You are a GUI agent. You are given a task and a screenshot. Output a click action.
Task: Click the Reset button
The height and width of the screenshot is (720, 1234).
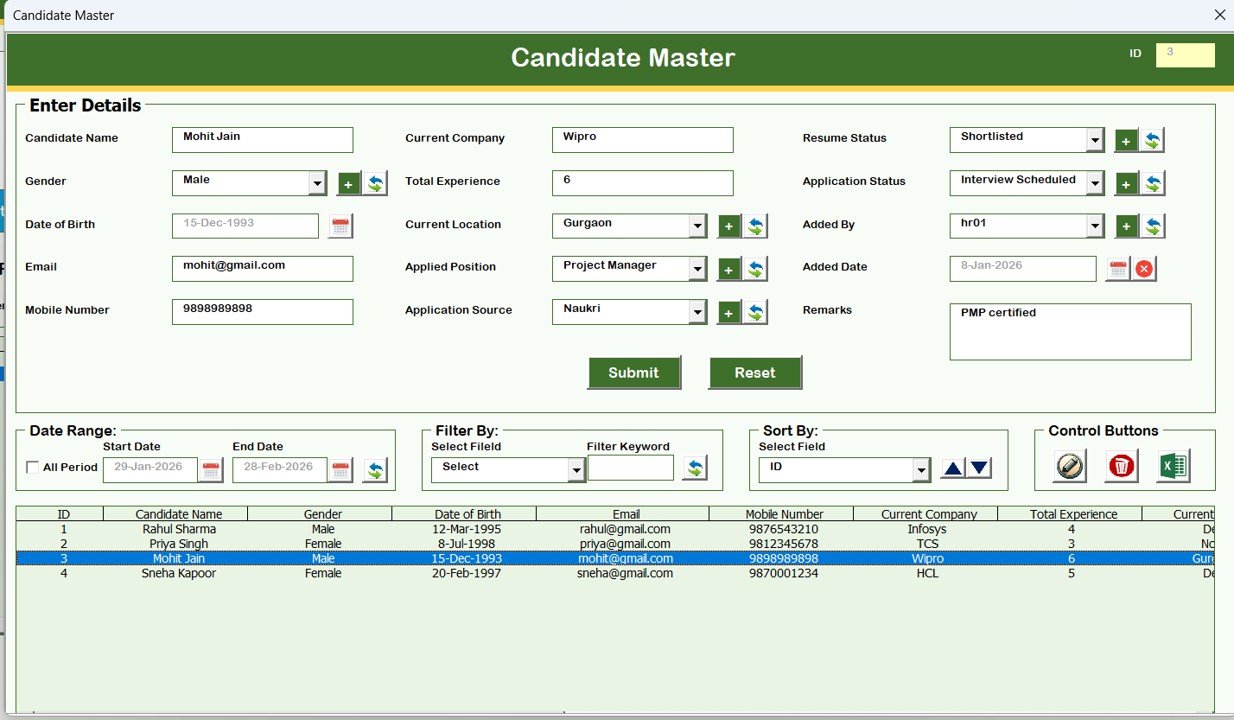click(755, 372)
